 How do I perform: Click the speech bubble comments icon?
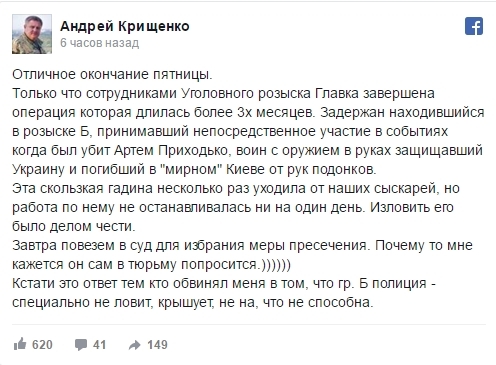pos(81,345)
